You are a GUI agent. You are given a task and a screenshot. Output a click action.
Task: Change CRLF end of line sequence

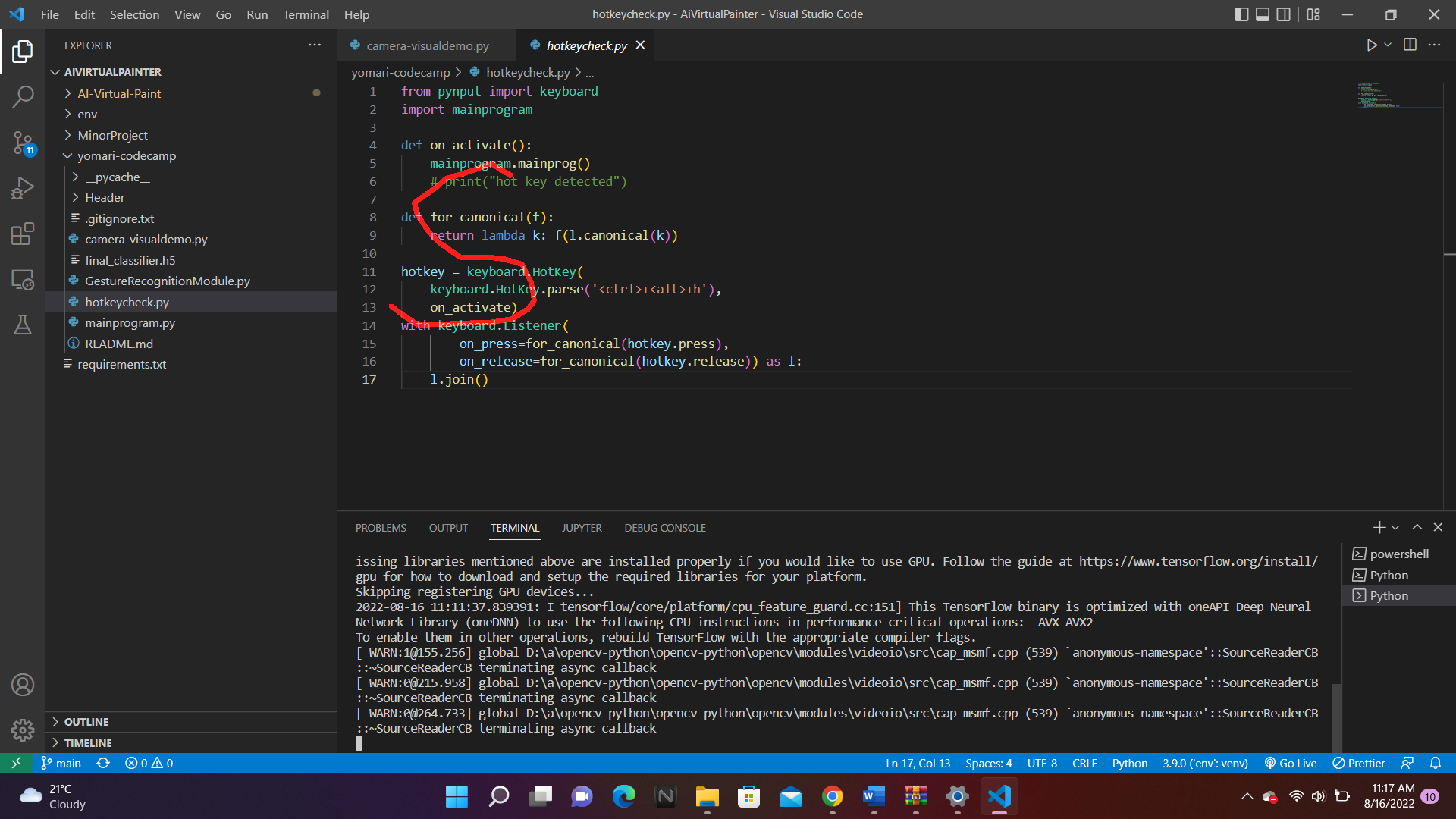click(x=1084, y=764)
